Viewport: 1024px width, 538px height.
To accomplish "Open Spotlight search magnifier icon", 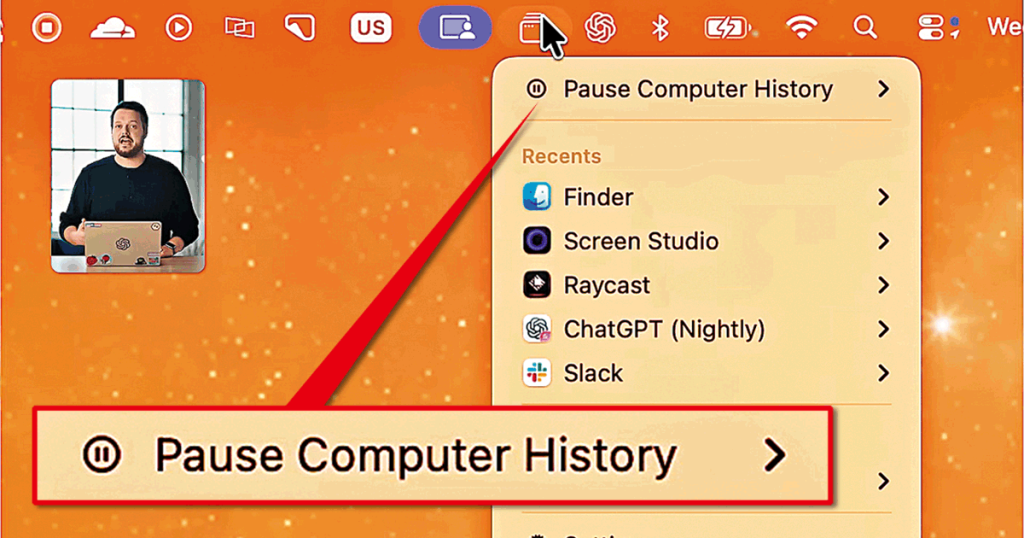I will pyautogui.click(x=865, y=28).
